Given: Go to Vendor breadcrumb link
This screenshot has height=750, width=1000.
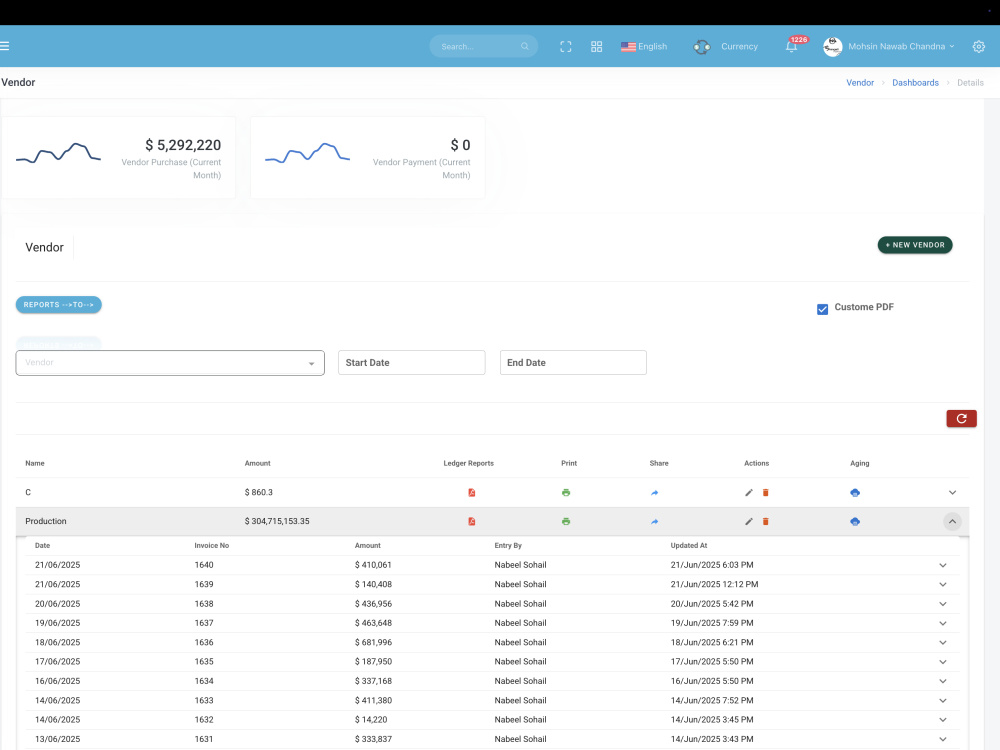Looking at the screenshot, I should point(860,83).
